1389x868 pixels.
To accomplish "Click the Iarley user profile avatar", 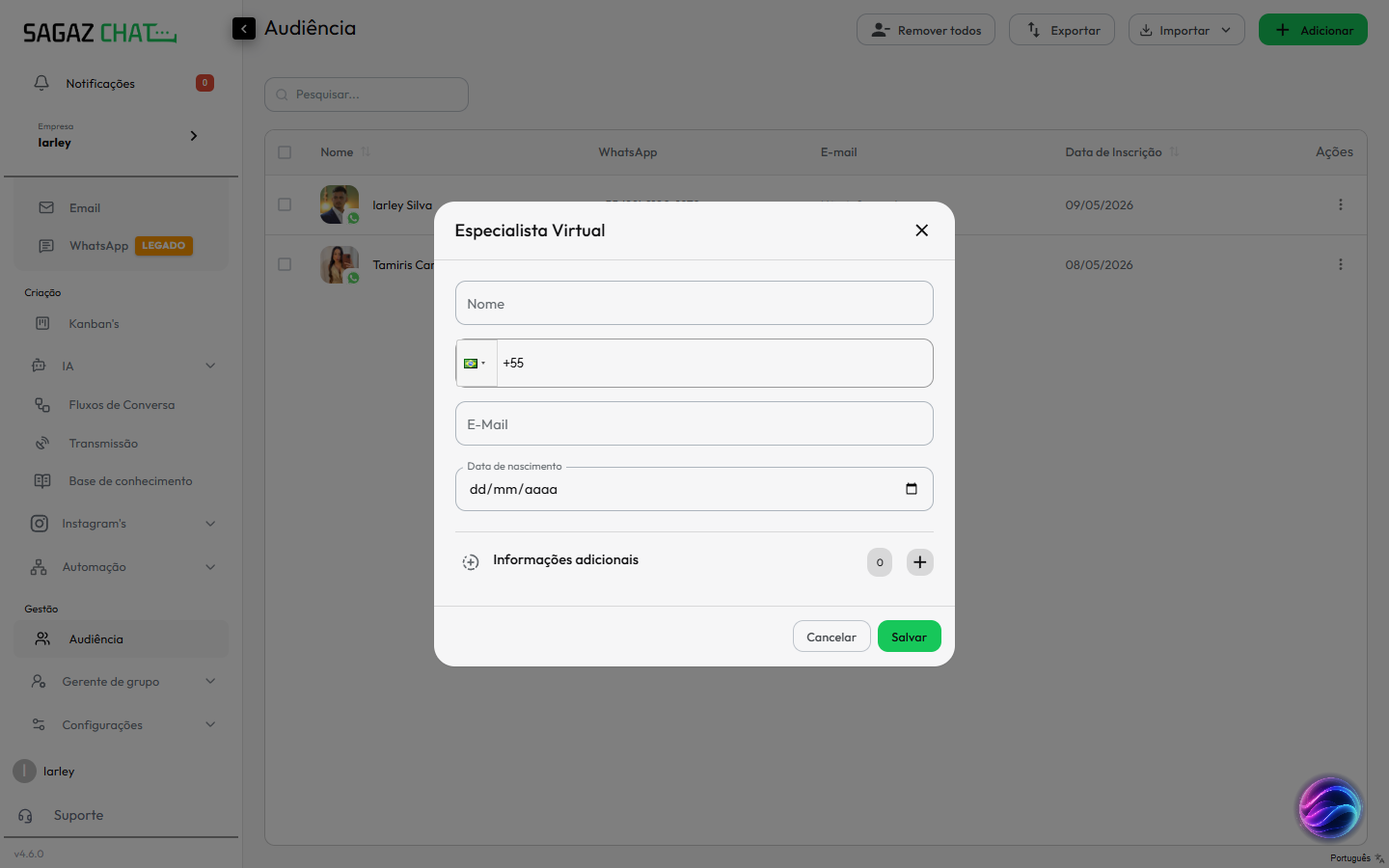I will (x=24, y=772).
